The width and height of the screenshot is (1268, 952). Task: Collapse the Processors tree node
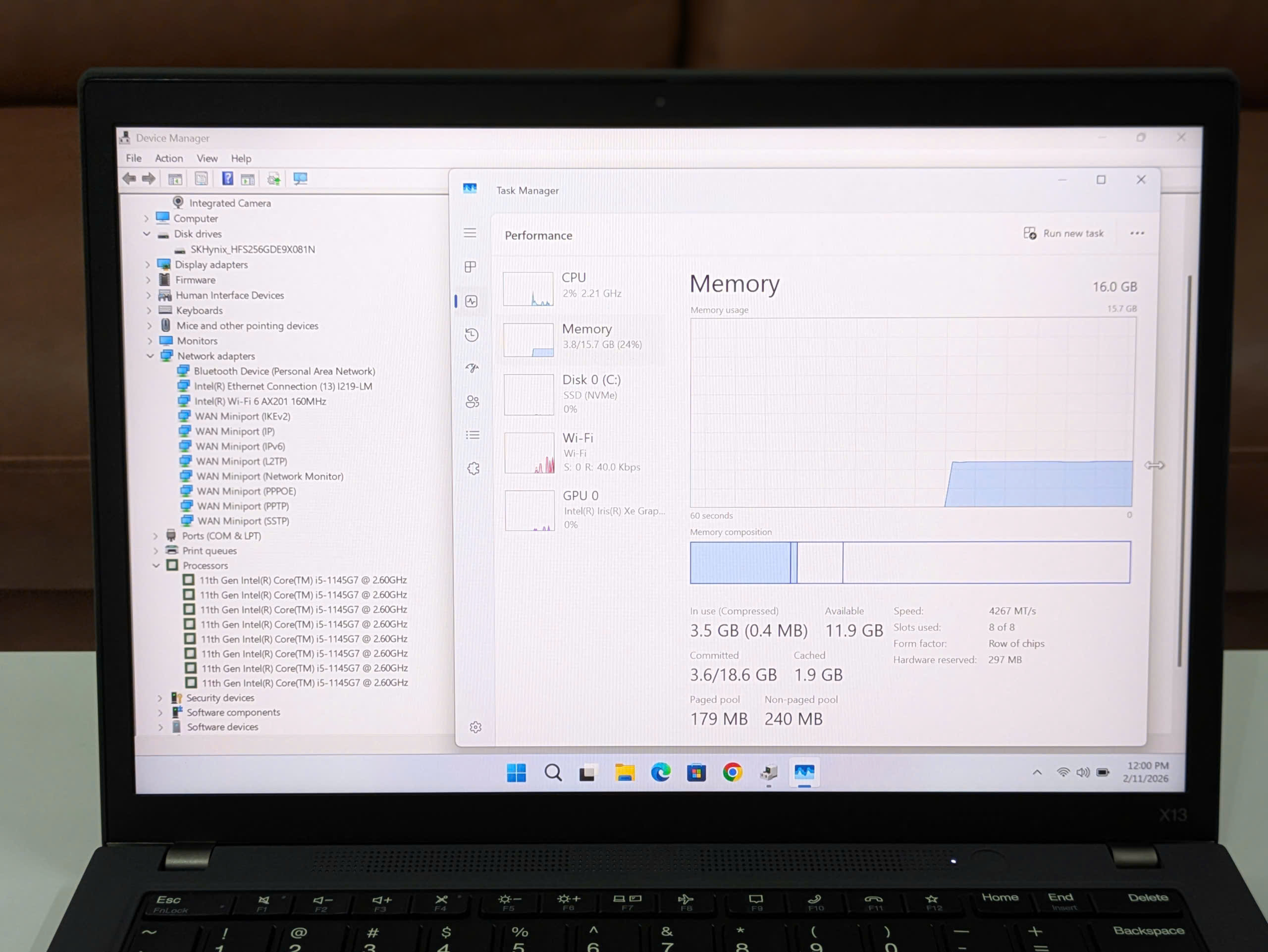click(156, 566)
